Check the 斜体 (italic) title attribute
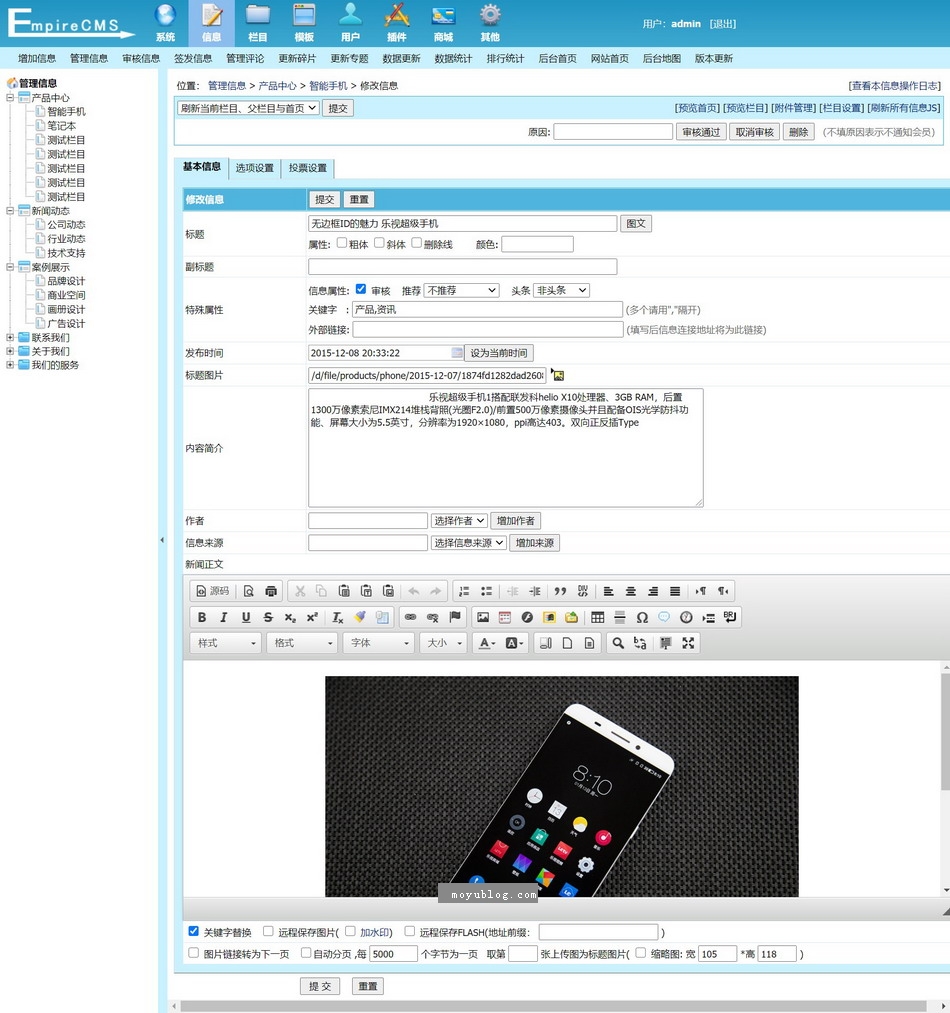Viewport: 950px width, 1013px height. 379,243
